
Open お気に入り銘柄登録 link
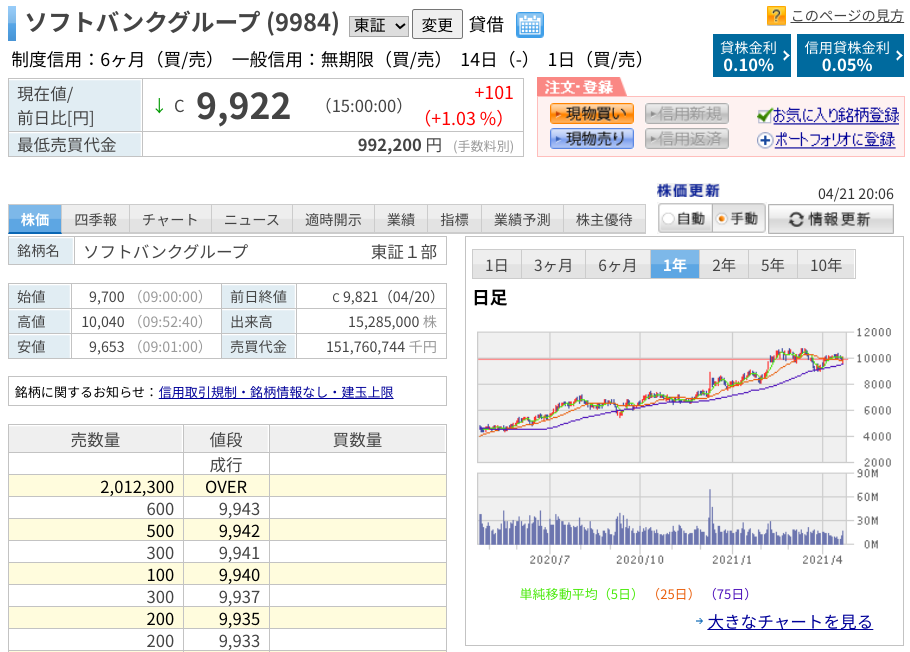(836, 116)
